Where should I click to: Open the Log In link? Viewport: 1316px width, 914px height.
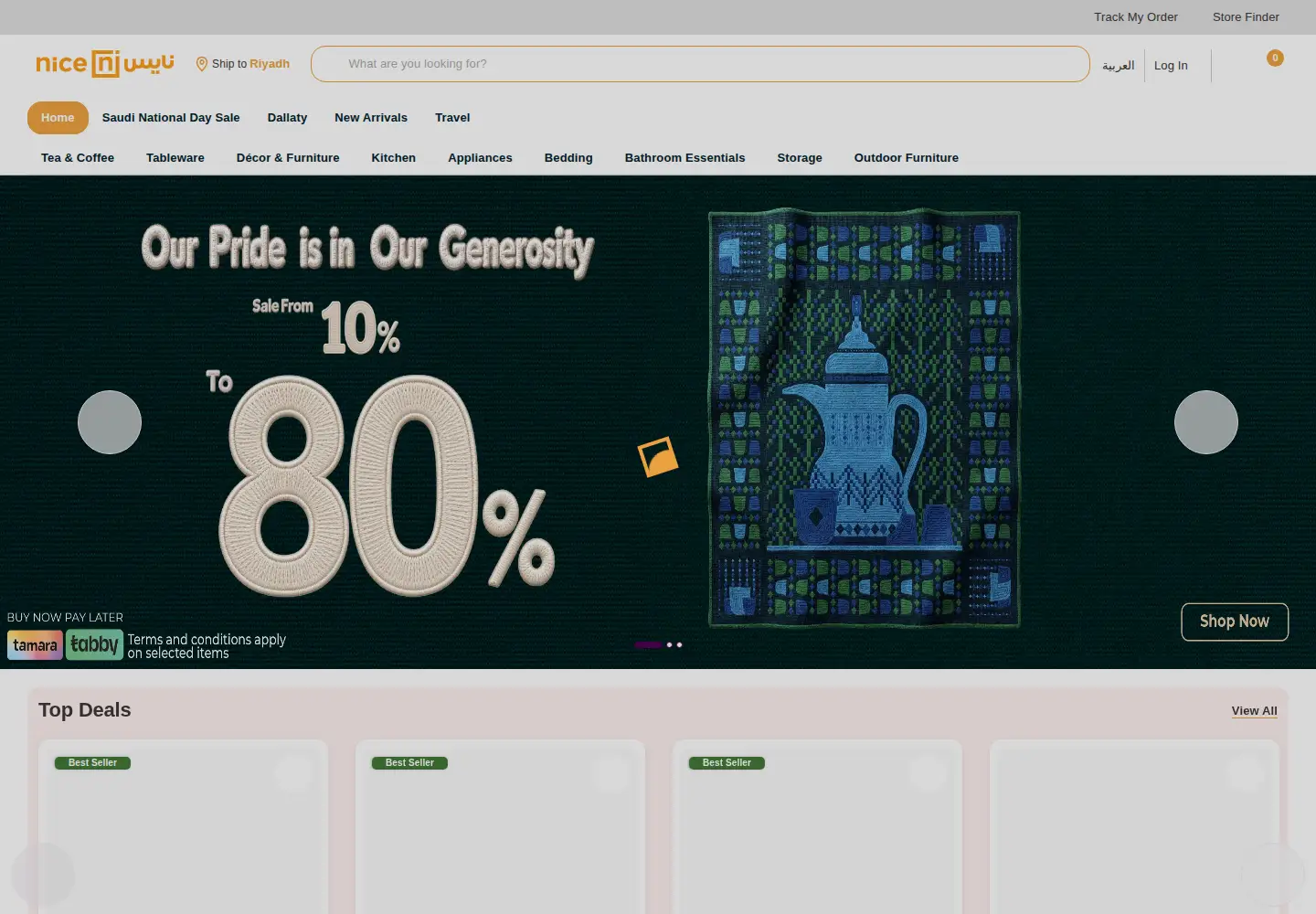[x=1171, y=66]
